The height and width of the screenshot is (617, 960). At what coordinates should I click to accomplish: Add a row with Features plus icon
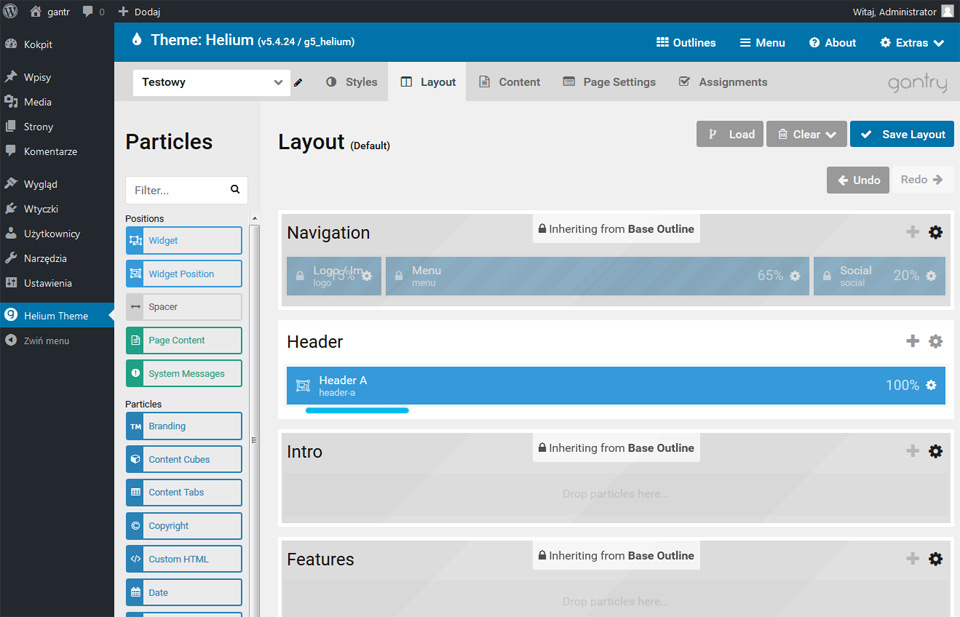[912, 558]
